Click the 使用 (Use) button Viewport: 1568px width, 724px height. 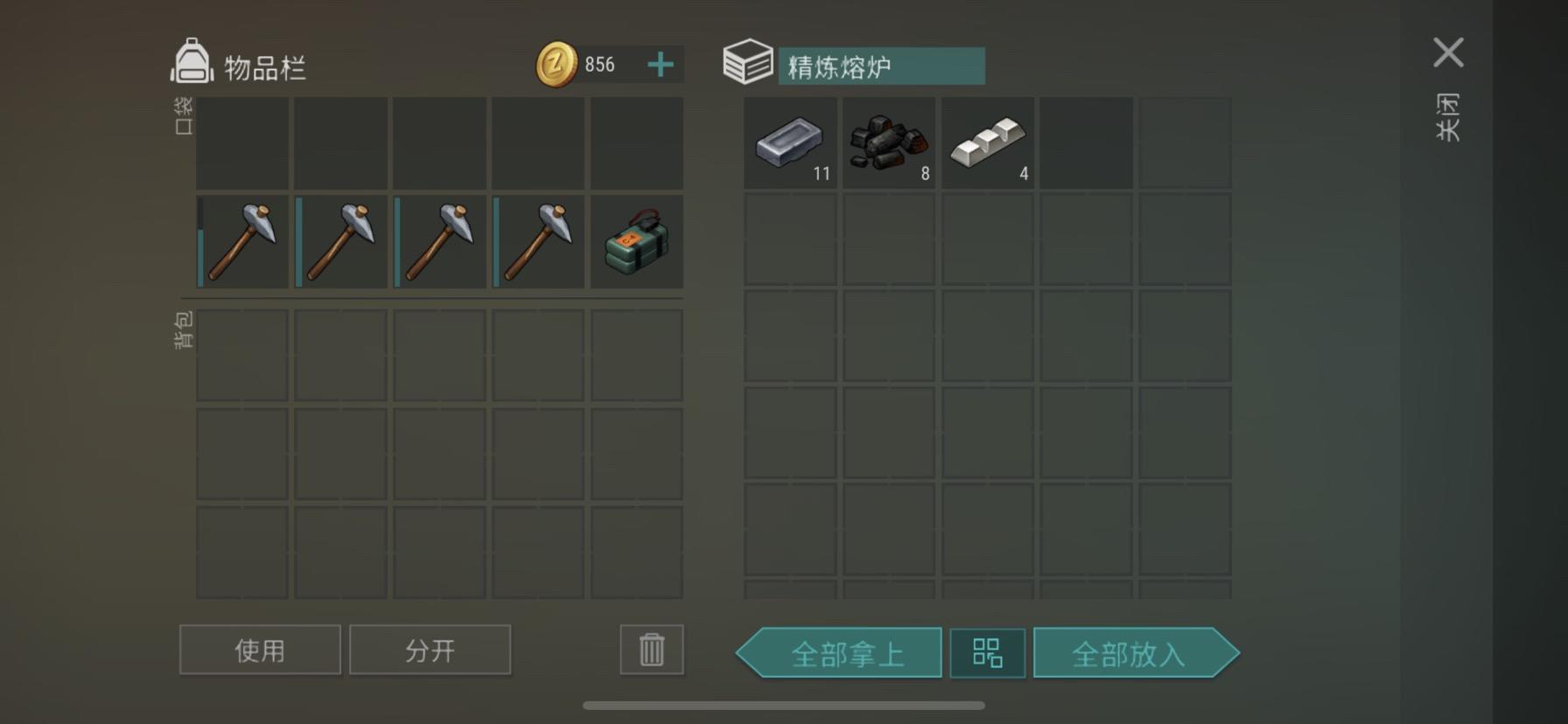point(260,650)
